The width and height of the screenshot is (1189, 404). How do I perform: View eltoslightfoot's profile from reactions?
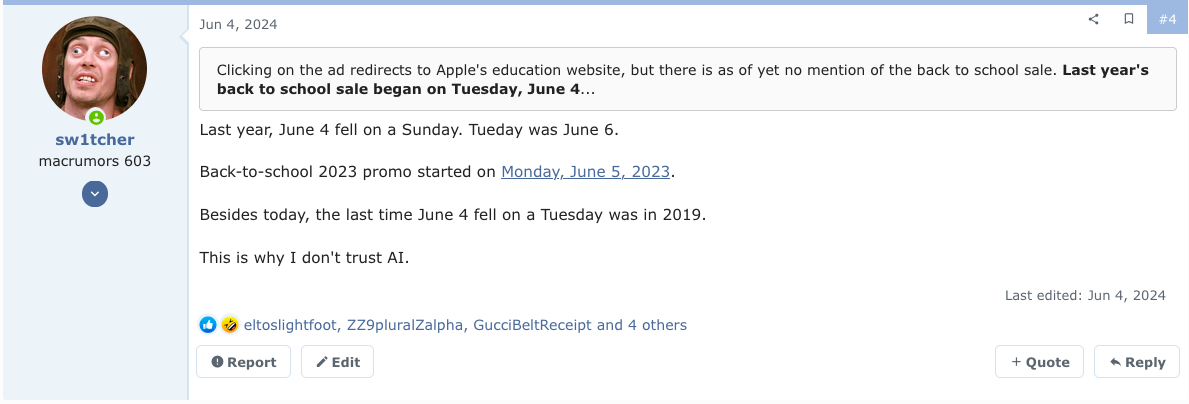coord(289,325)
